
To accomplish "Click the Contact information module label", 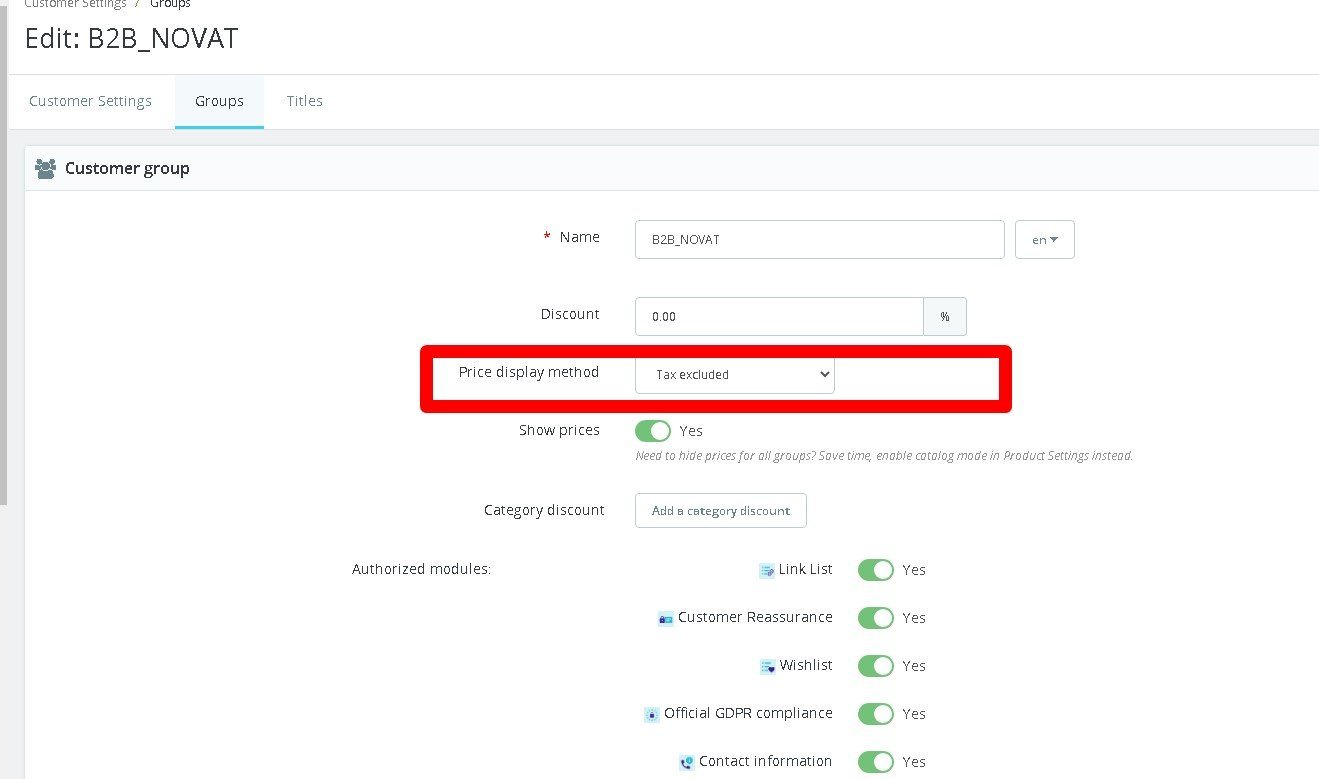I will pyautogui.click(x=765, y=761).
